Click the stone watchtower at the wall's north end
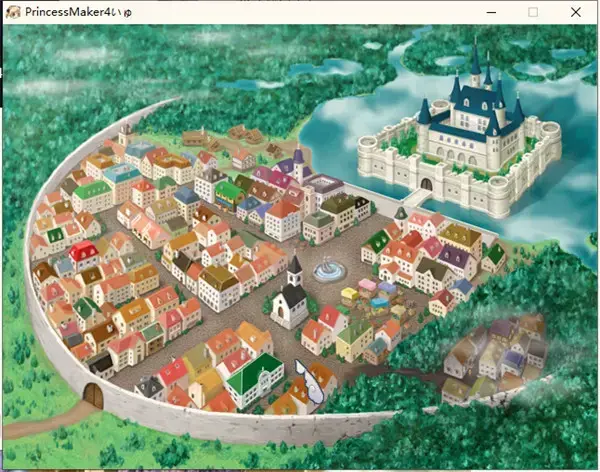Image resolution: width=600 pixels, height=472 pixels. click(x=125, y=133)
